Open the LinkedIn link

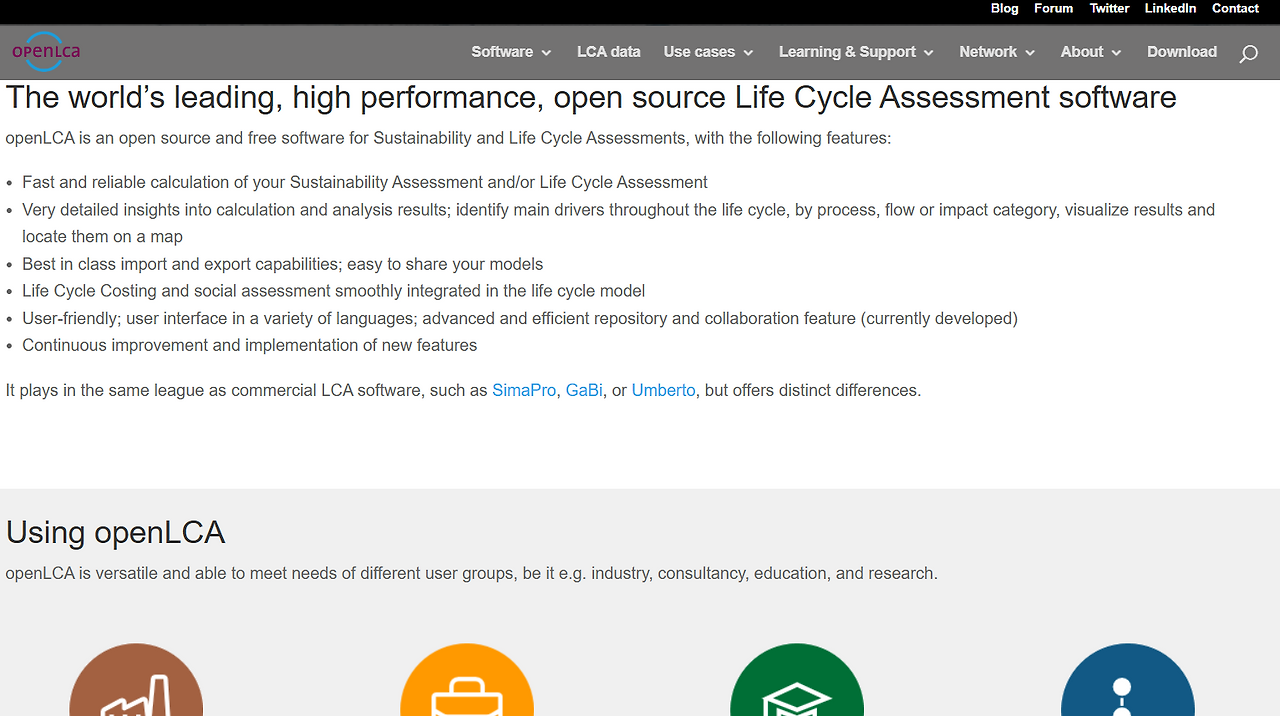(1170, 8)
